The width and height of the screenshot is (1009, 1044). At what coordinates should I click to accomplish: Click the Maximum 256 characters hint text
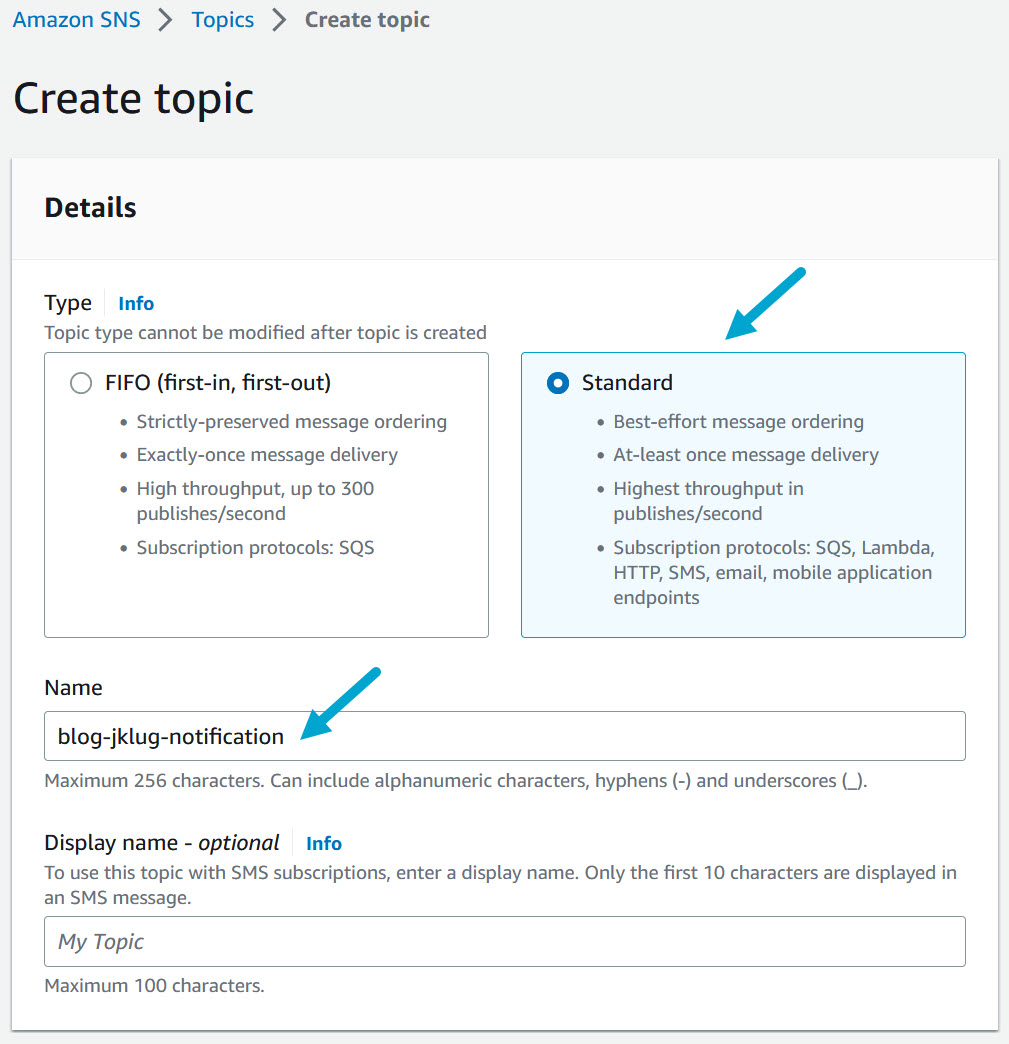coord(455,781)
